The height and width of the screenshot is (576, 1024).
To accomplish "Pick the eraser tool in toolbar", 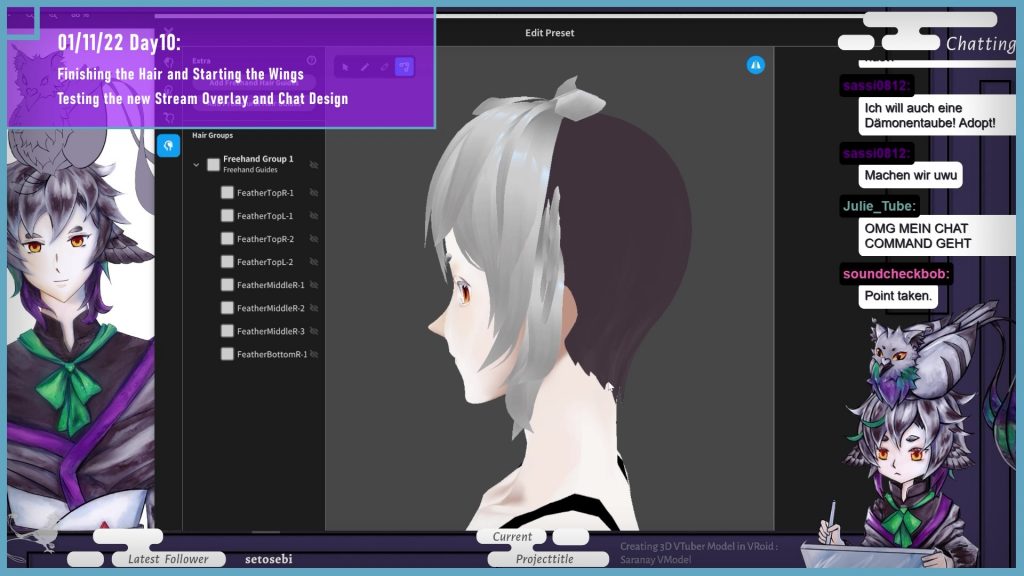I will 385,67.
